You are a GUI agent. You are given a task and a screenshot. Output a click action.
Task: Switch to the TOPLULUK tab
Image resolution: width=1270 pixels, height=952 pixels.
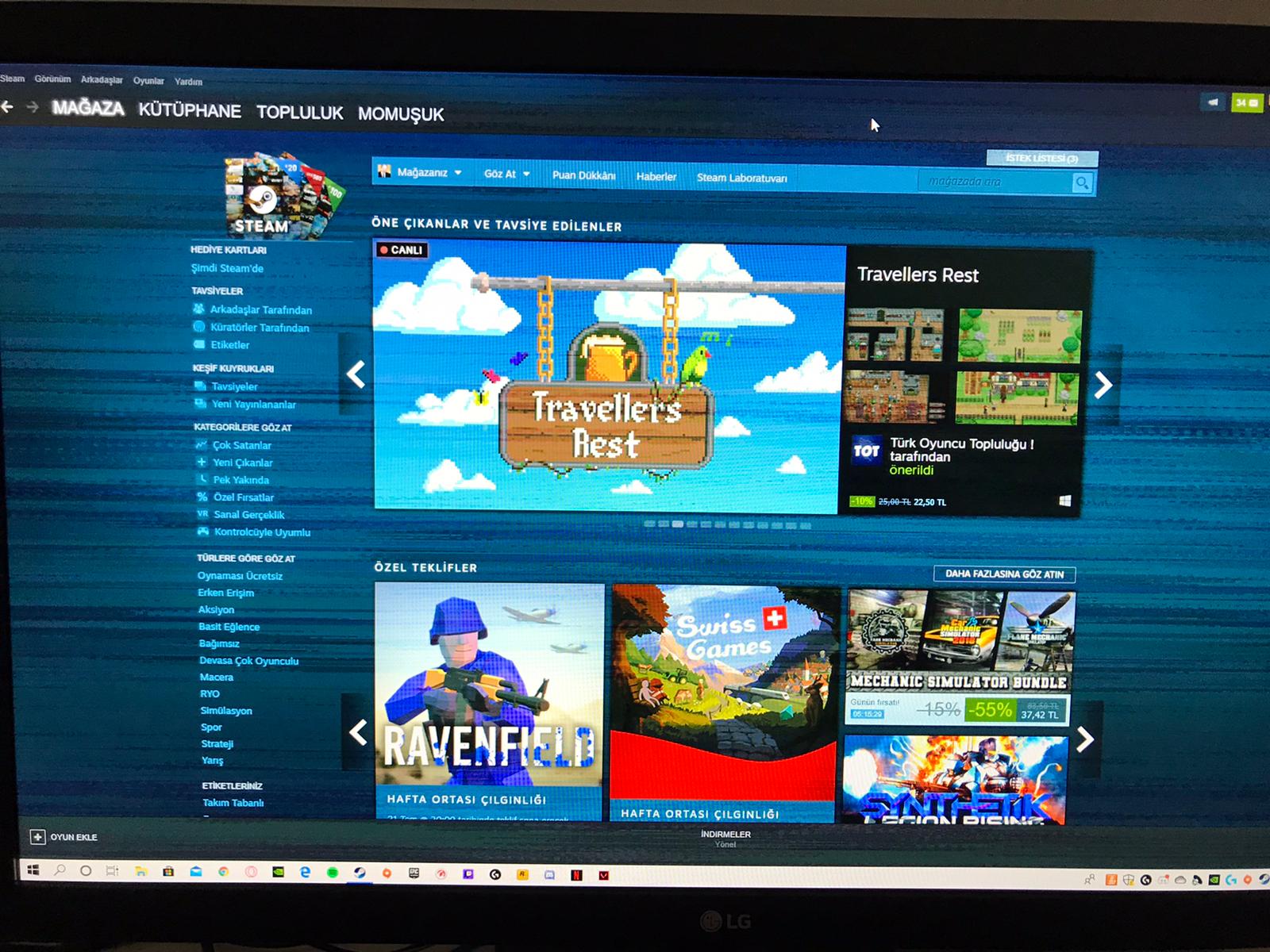coord(299,113)
